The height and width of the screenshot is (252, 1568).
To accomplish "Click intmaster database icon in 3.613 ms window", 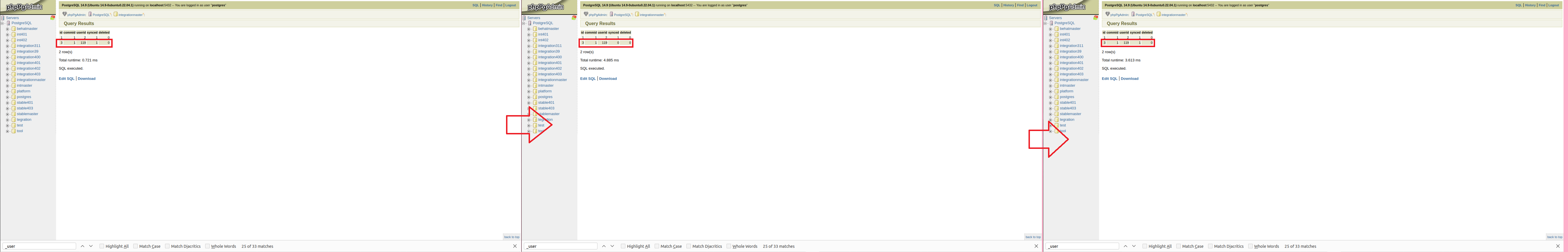I will 1057,85.
